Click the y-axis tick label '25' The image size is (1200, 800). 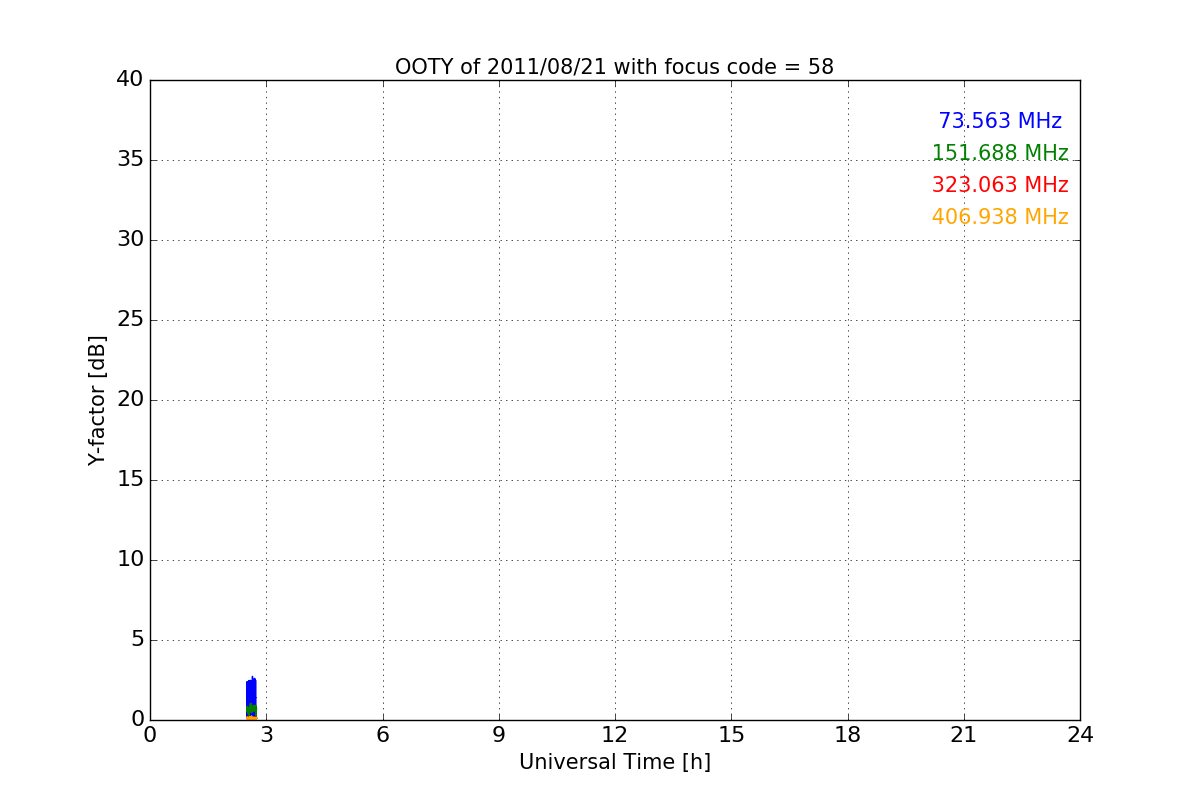pyautogui.click(x=130, y=319)
